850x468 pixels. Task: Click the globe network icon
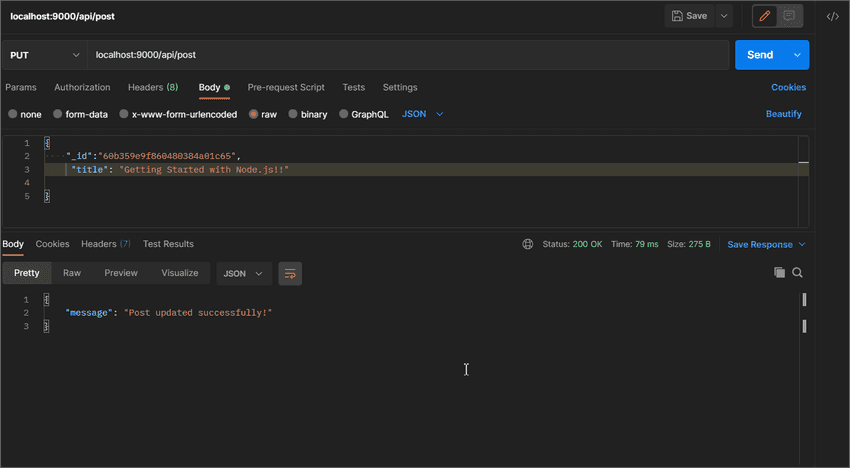tap(527, 245)
